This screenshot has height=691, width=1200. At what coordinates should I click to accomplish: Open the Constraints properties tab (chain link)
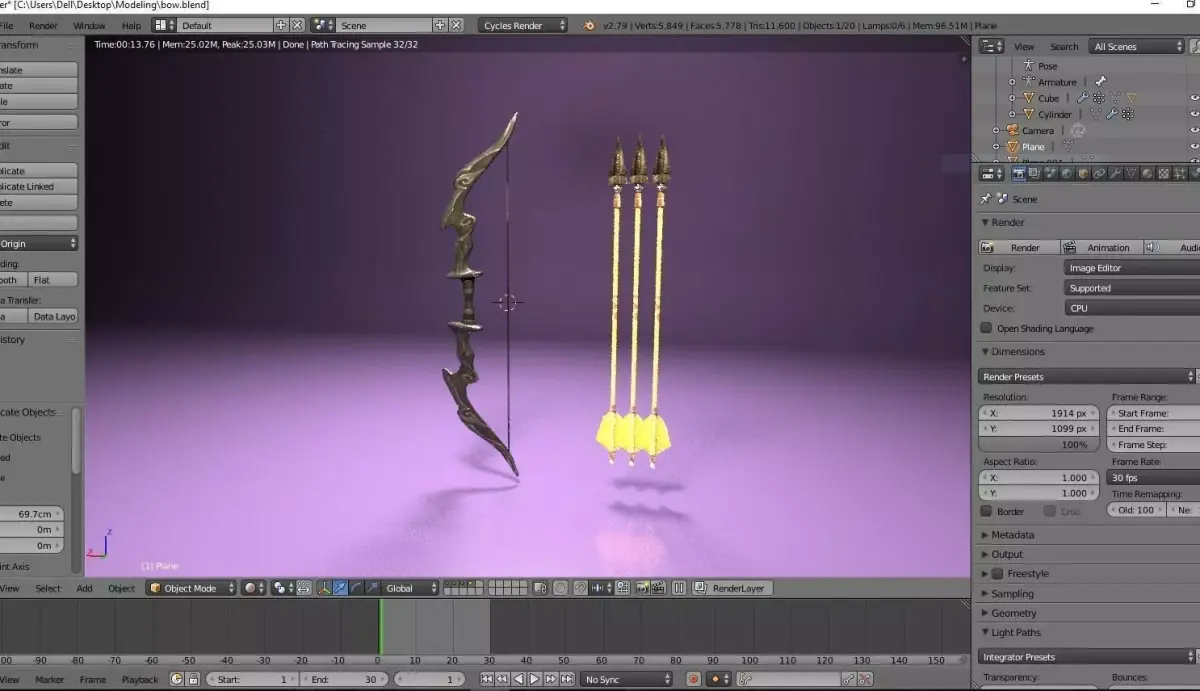pyautogui.click(x=1098, y=173)
